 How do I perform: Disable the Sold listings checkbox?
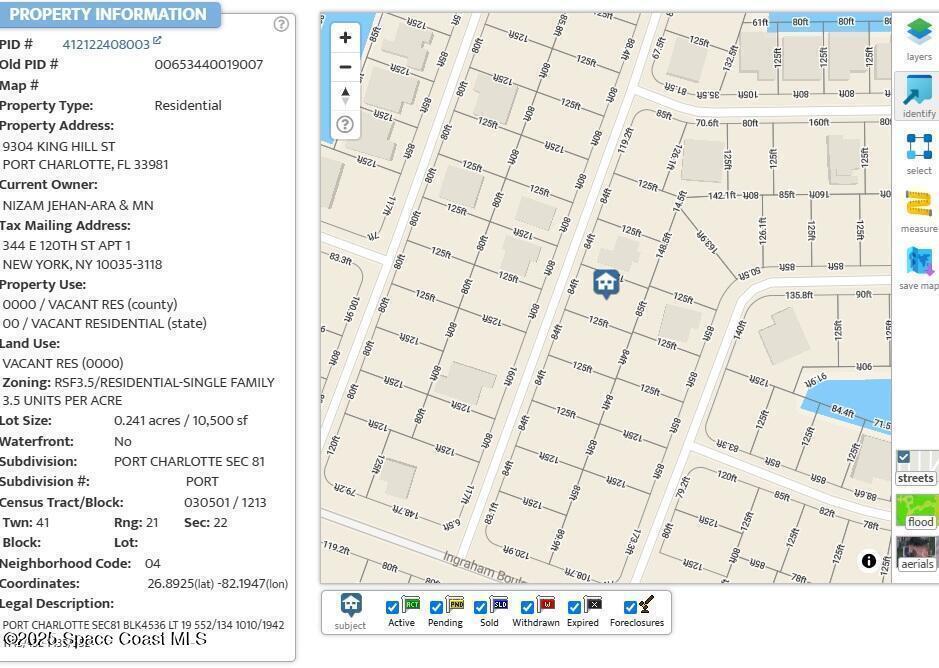coord(480,607)
